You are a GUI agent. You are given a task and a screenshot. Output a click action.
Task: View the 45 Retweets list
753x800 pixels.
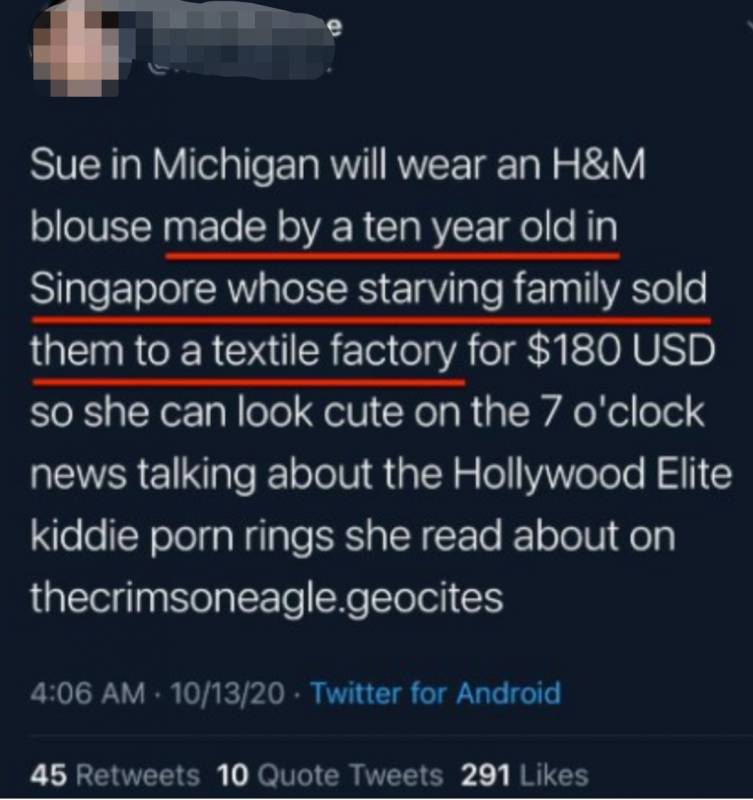point(115,775)
